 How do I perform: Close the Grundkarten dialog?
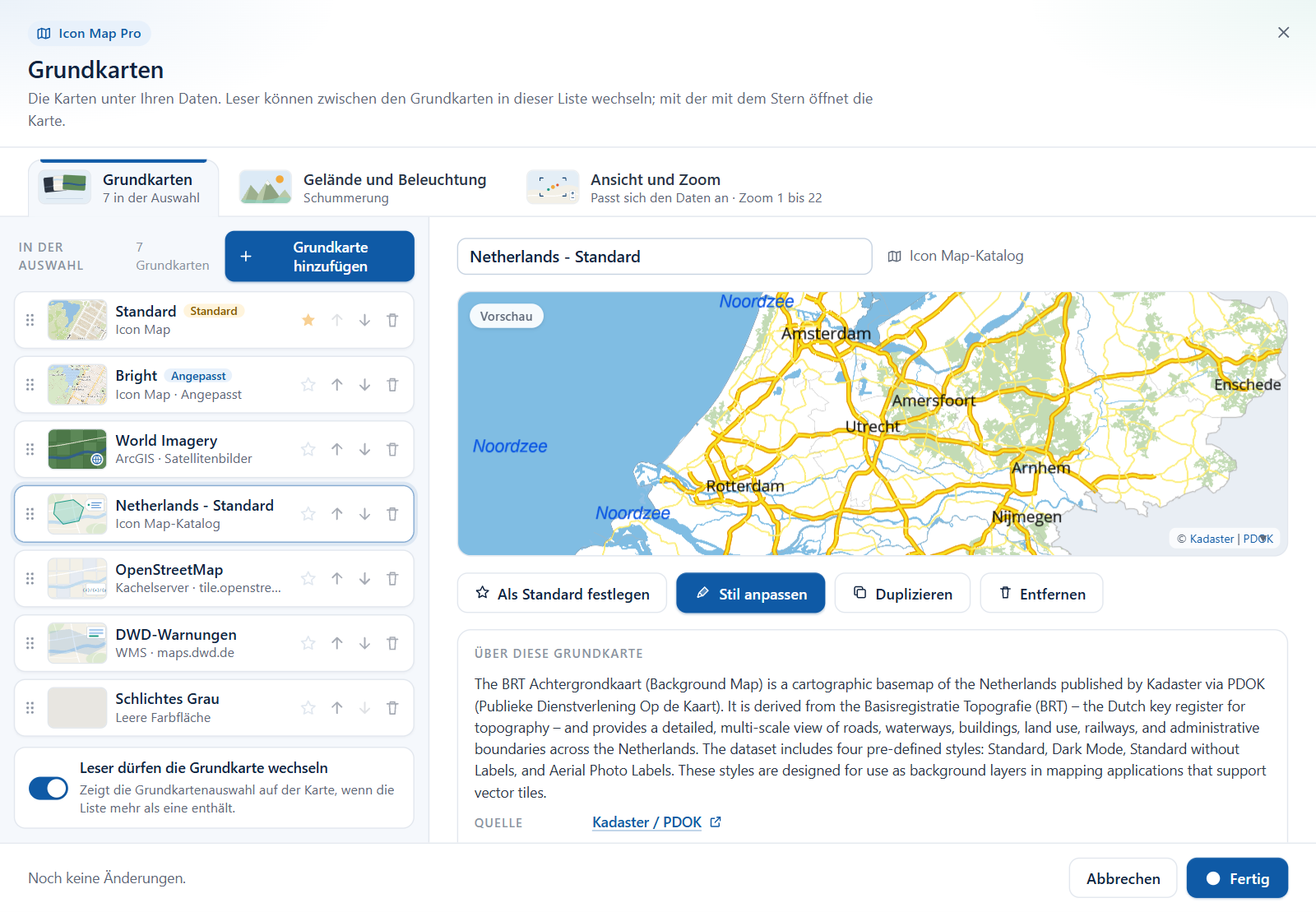[1283, 33]
